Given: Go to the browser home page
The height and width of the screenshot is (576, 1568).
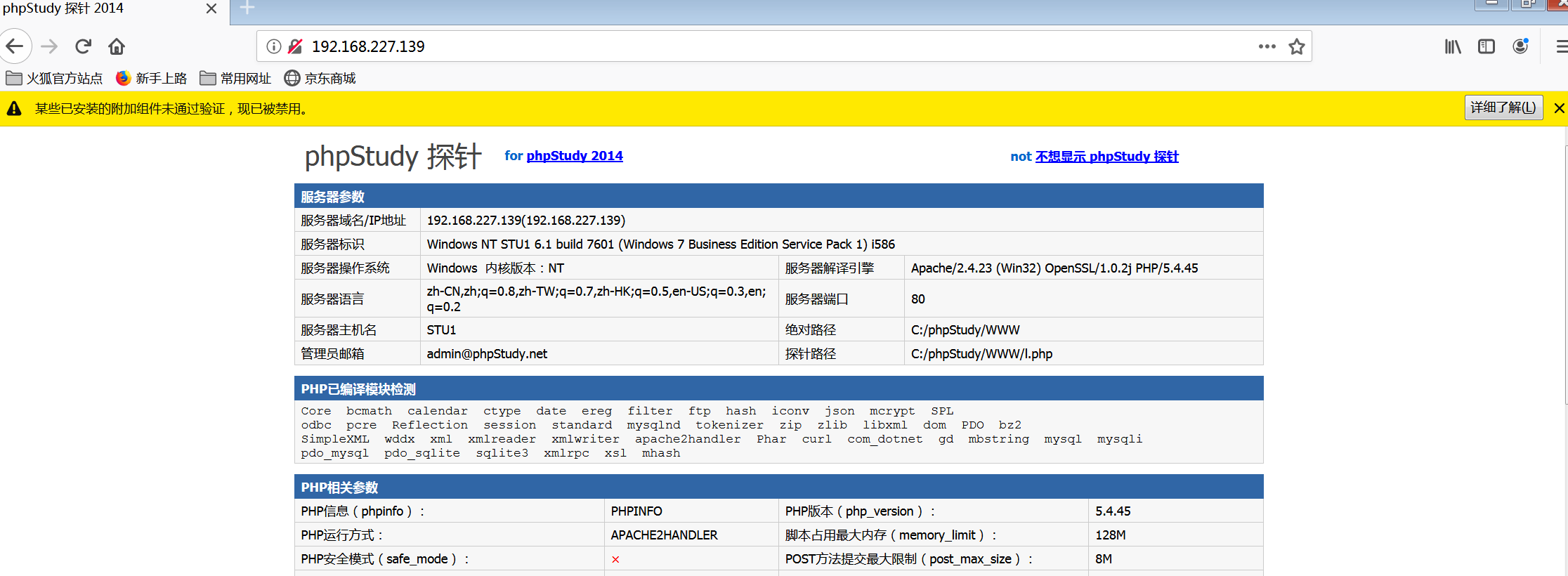Looking at the screenshot, I should pyautogui.click(x=117, y=46).
